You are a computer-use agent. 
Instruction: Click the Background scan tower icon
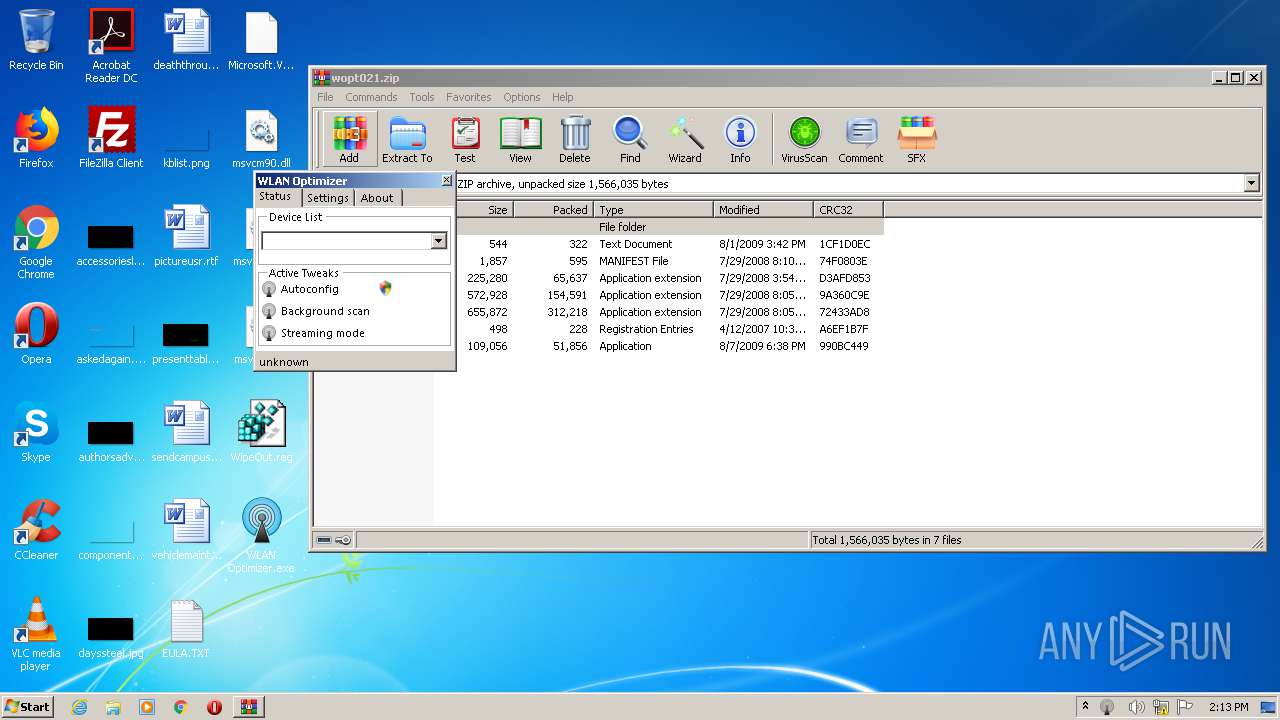coord(269,311)
